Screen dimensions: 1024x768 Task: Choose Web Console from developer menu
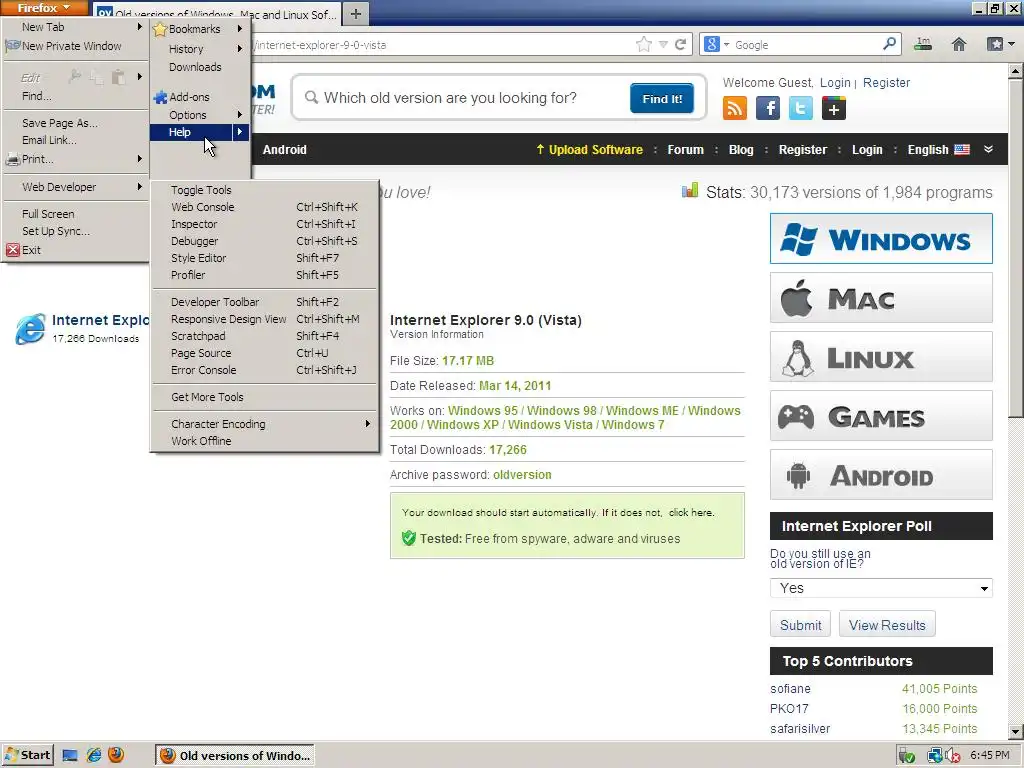coord(265,207)
